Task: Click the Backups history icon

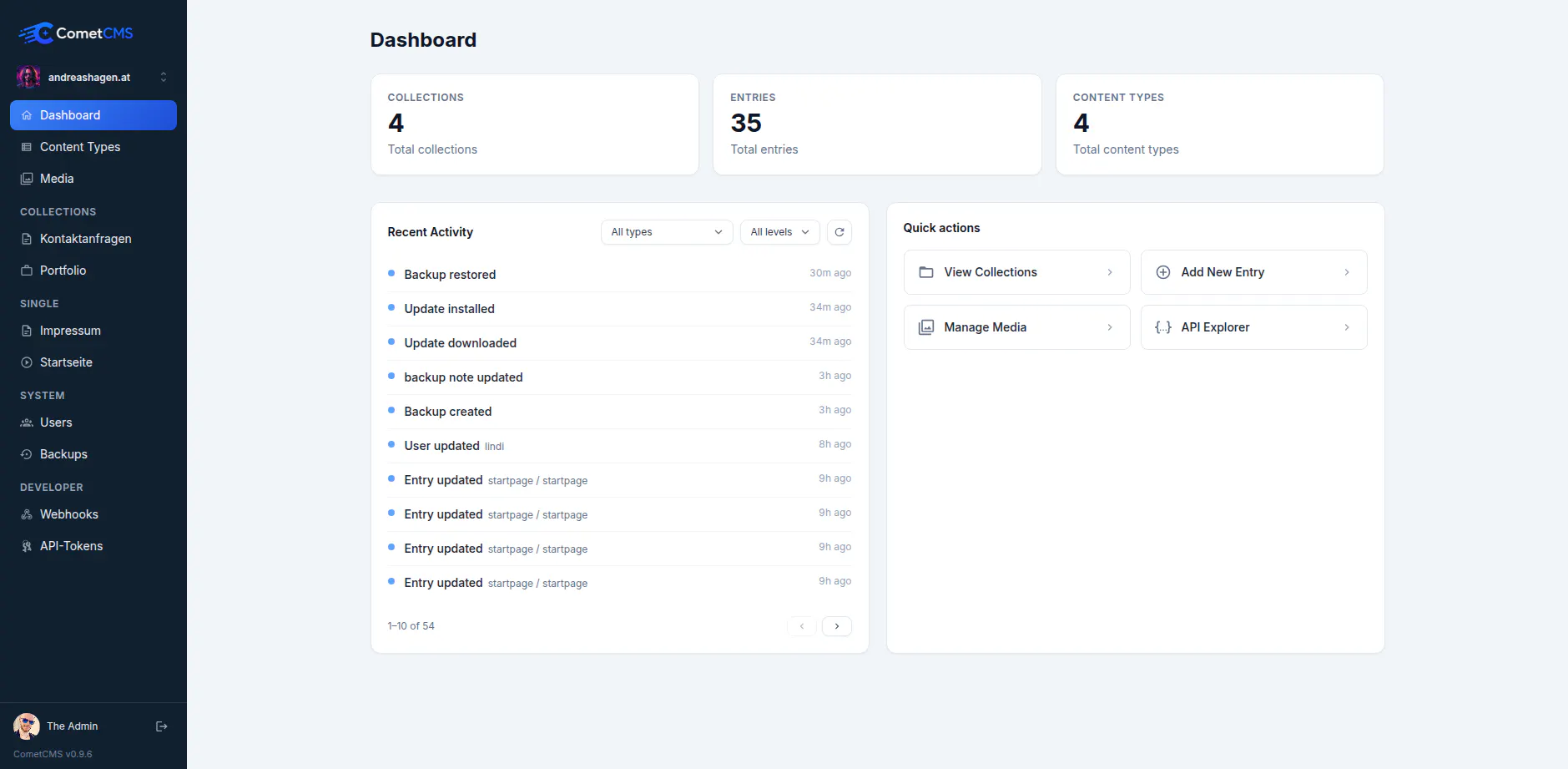Action: pos(27,454)
